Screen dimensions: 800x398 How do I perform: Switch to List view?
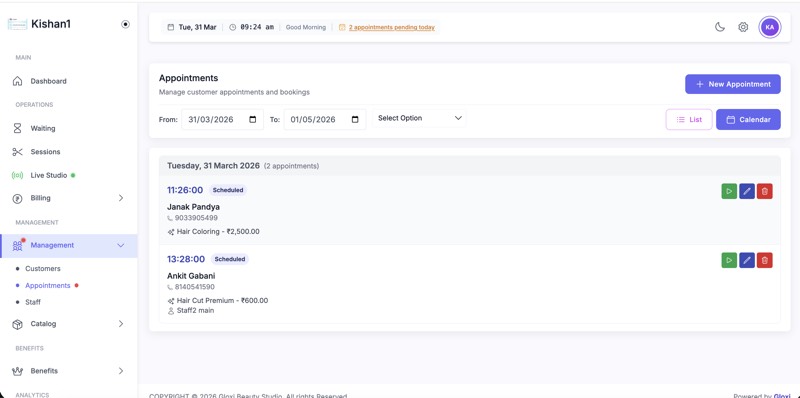pos(689,119)
